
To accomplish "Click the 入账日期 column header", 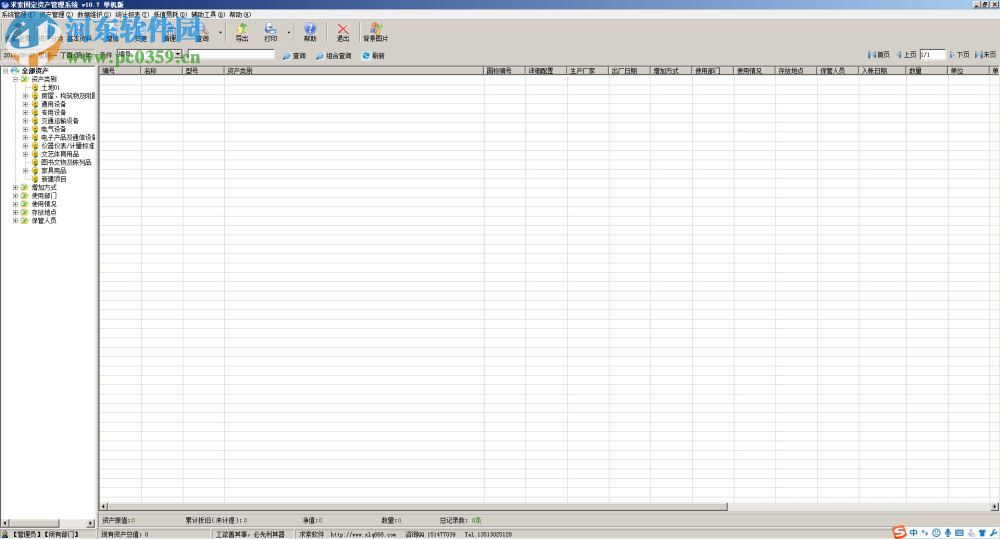I will (883, 71).
